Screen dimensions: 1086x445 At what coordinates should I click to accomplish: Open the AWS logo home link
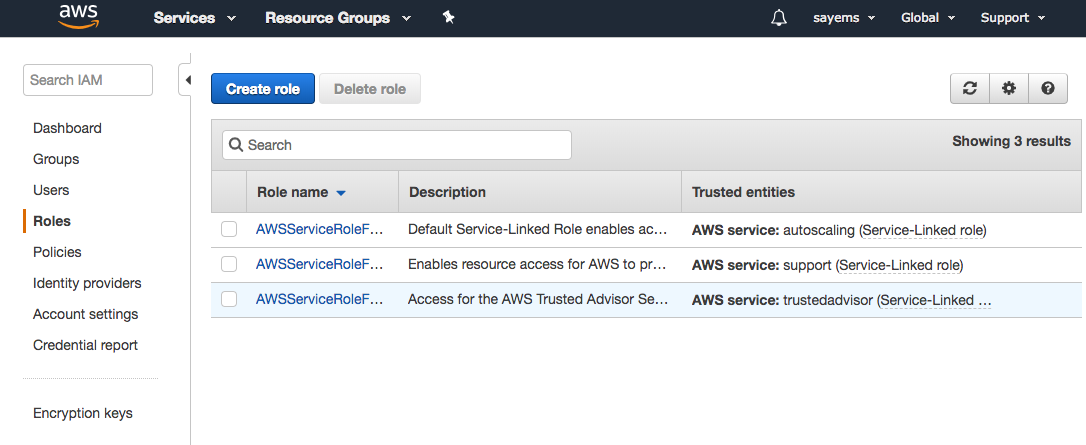point(78,17)
